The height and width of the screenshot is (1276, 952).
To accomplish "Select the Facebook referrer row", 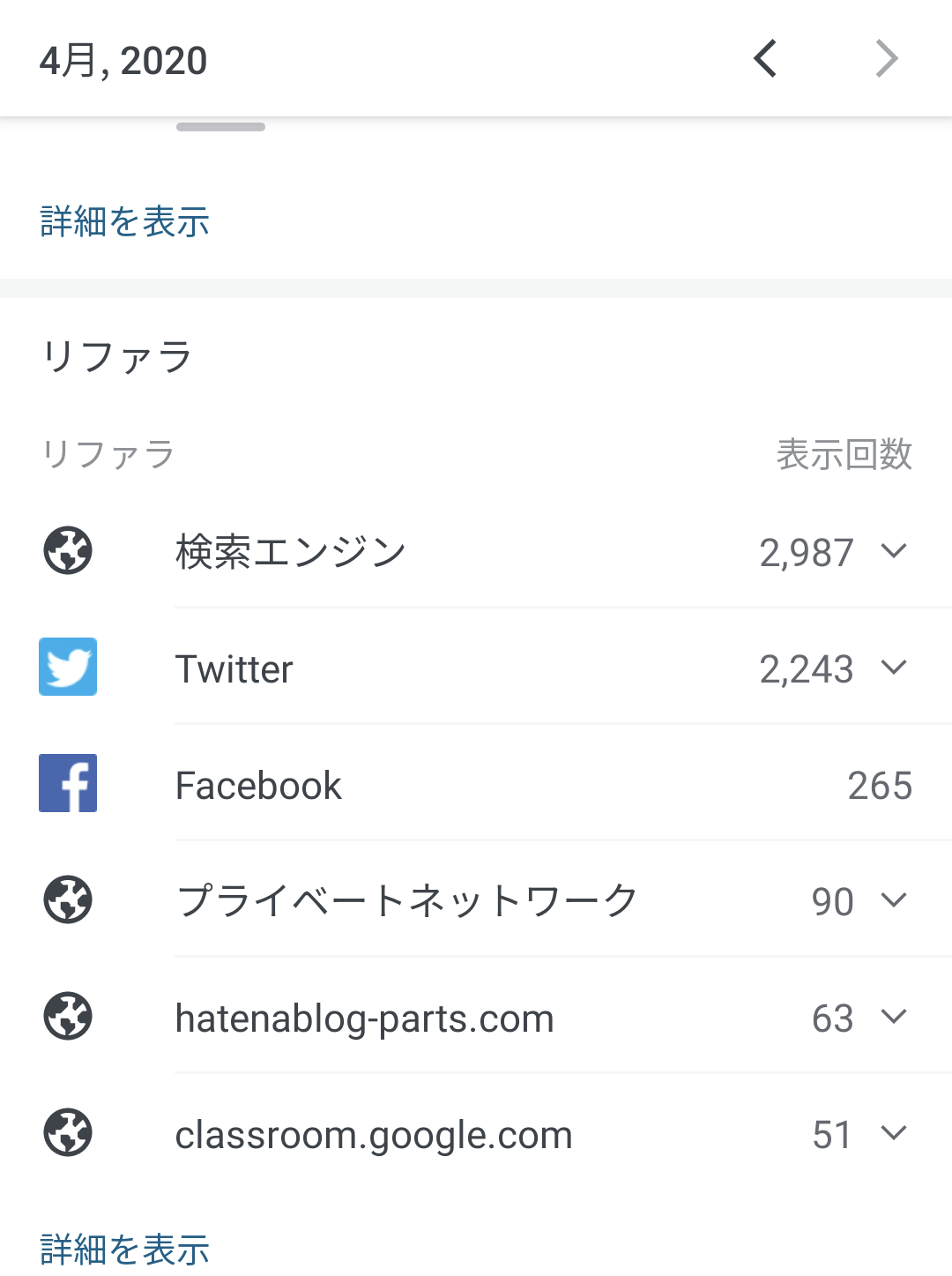I will coord(476,783).
